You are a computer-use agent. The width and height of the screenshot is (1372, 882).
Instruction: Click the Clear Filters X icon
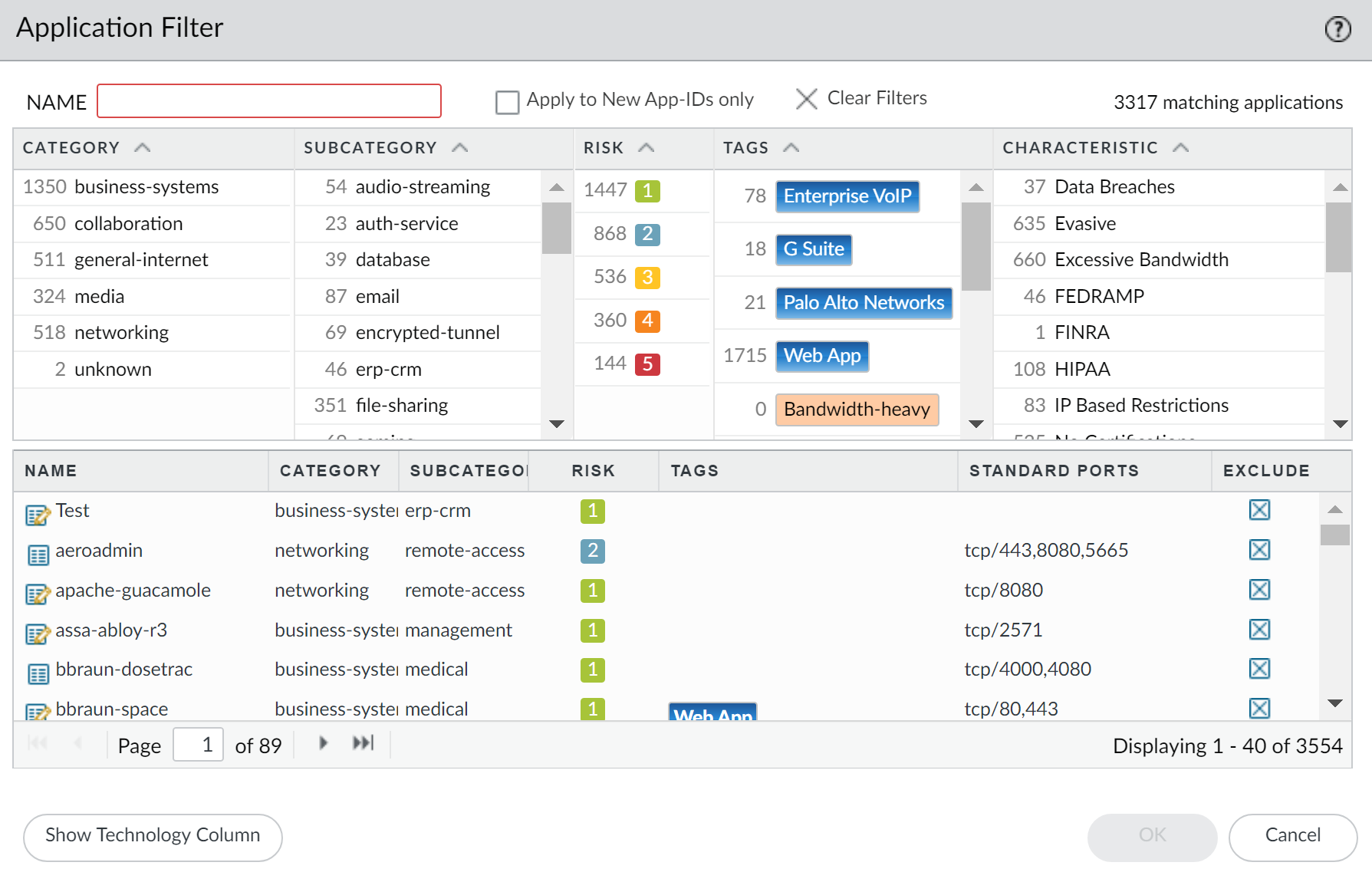click(806, 99)
